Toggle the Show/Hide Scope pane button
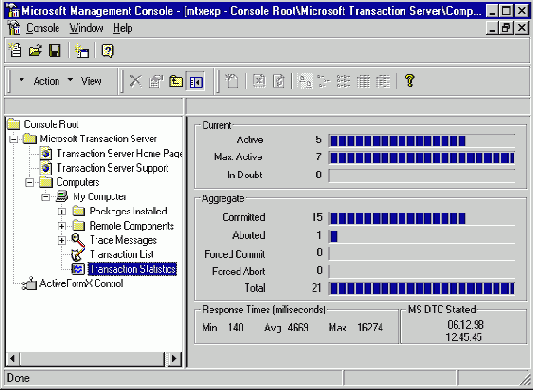Viewport: 533px width, 390px height. click(x=196, y=81)
